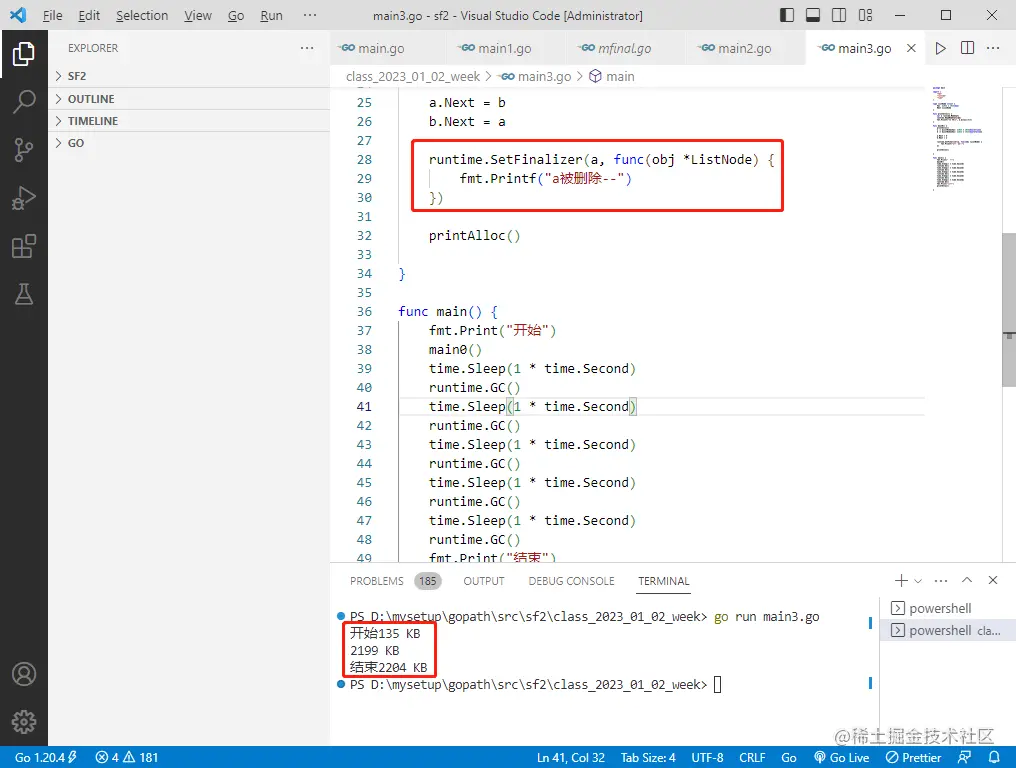1016x768 pixels.
Task: Open the Explorer view in activity bar
Action: [24, 54]
